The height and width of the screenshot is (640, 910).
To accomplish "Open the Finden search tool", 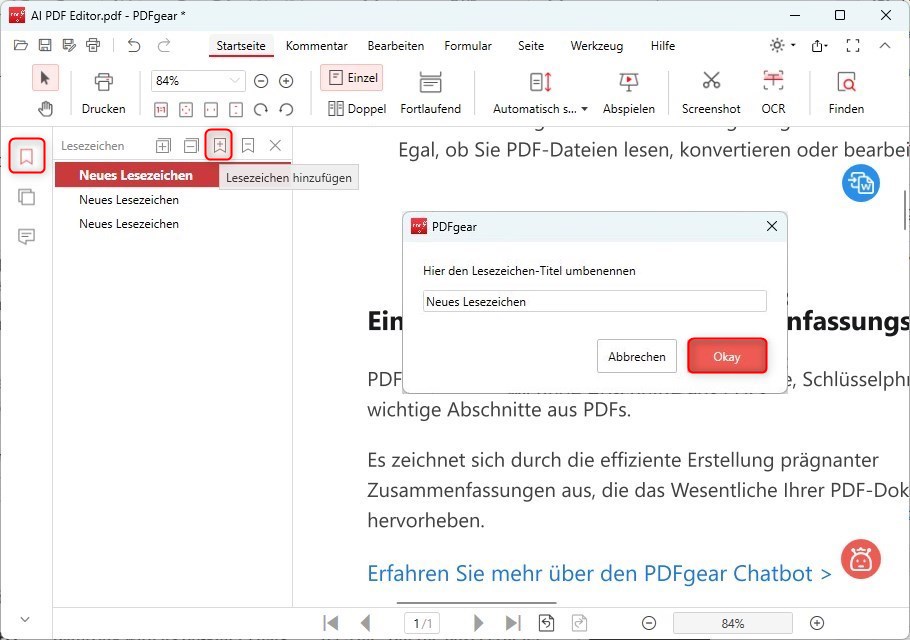I will pyautogui.click(x=846, y=93).
